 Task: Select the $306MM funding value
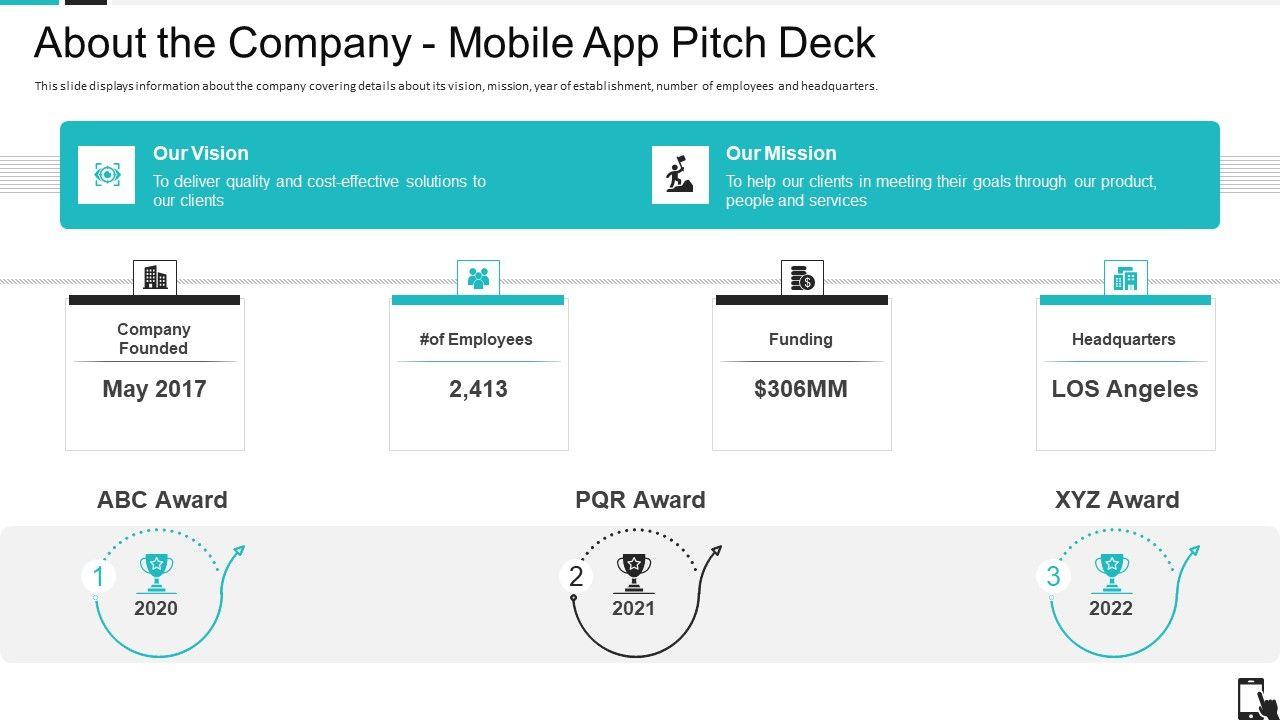(x=801, y=389)
